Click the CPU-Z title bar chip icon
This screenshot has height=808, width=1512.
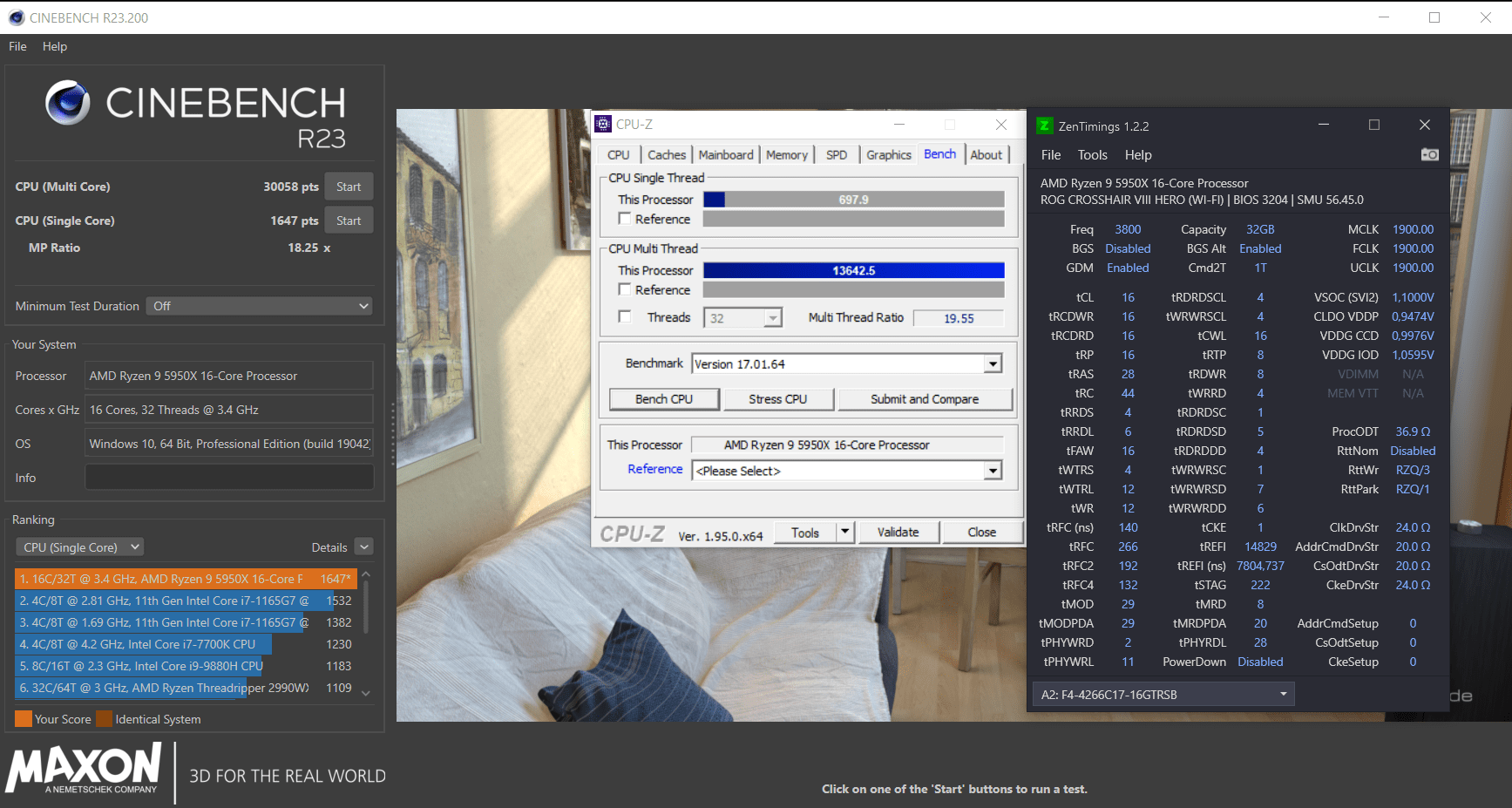[603, 125]
